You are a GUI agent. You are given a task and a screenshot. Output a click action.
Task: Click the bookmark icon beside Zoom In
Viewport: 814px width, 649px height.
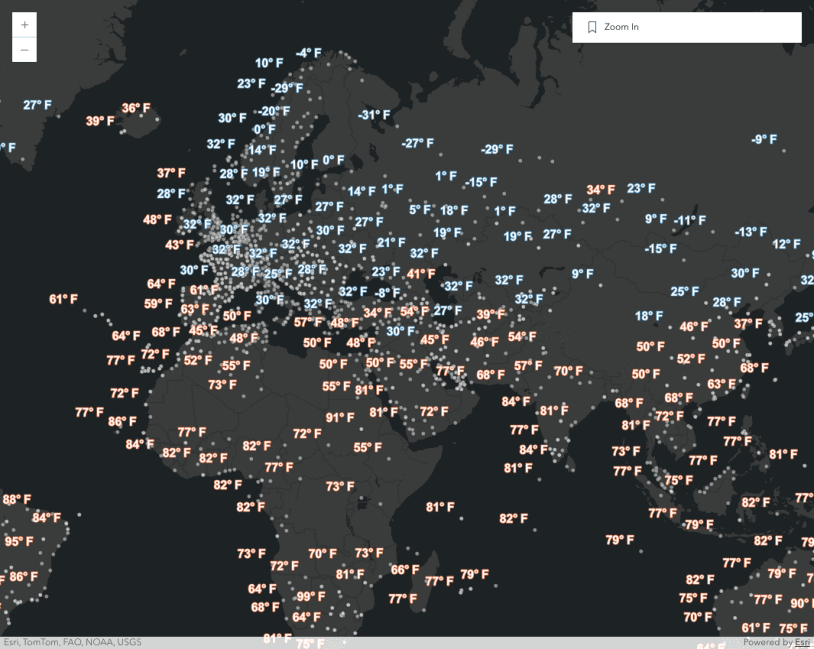(x=592, y=27)
